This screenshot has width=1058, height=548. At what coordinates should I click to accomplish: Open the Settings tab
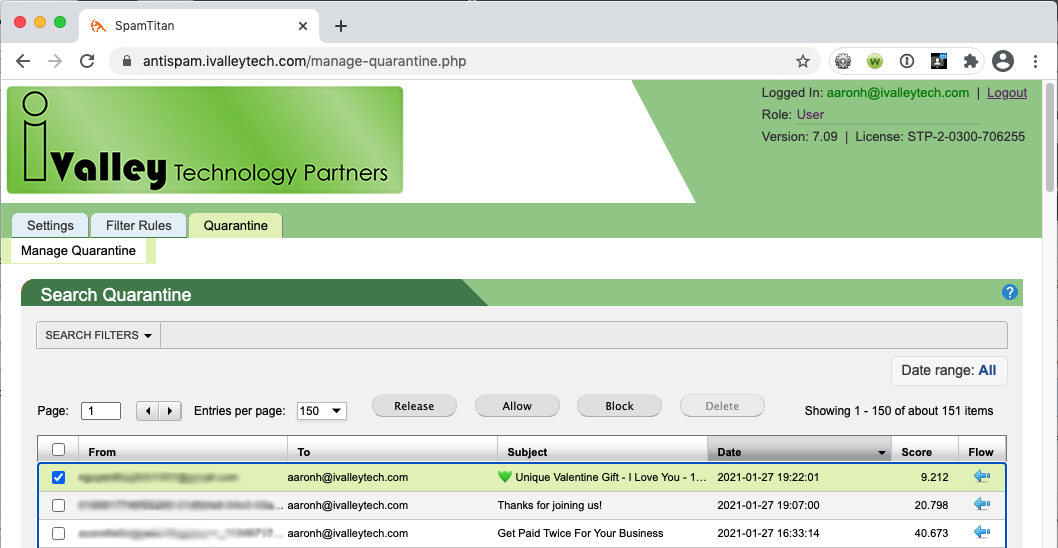[x=50, y=225]
